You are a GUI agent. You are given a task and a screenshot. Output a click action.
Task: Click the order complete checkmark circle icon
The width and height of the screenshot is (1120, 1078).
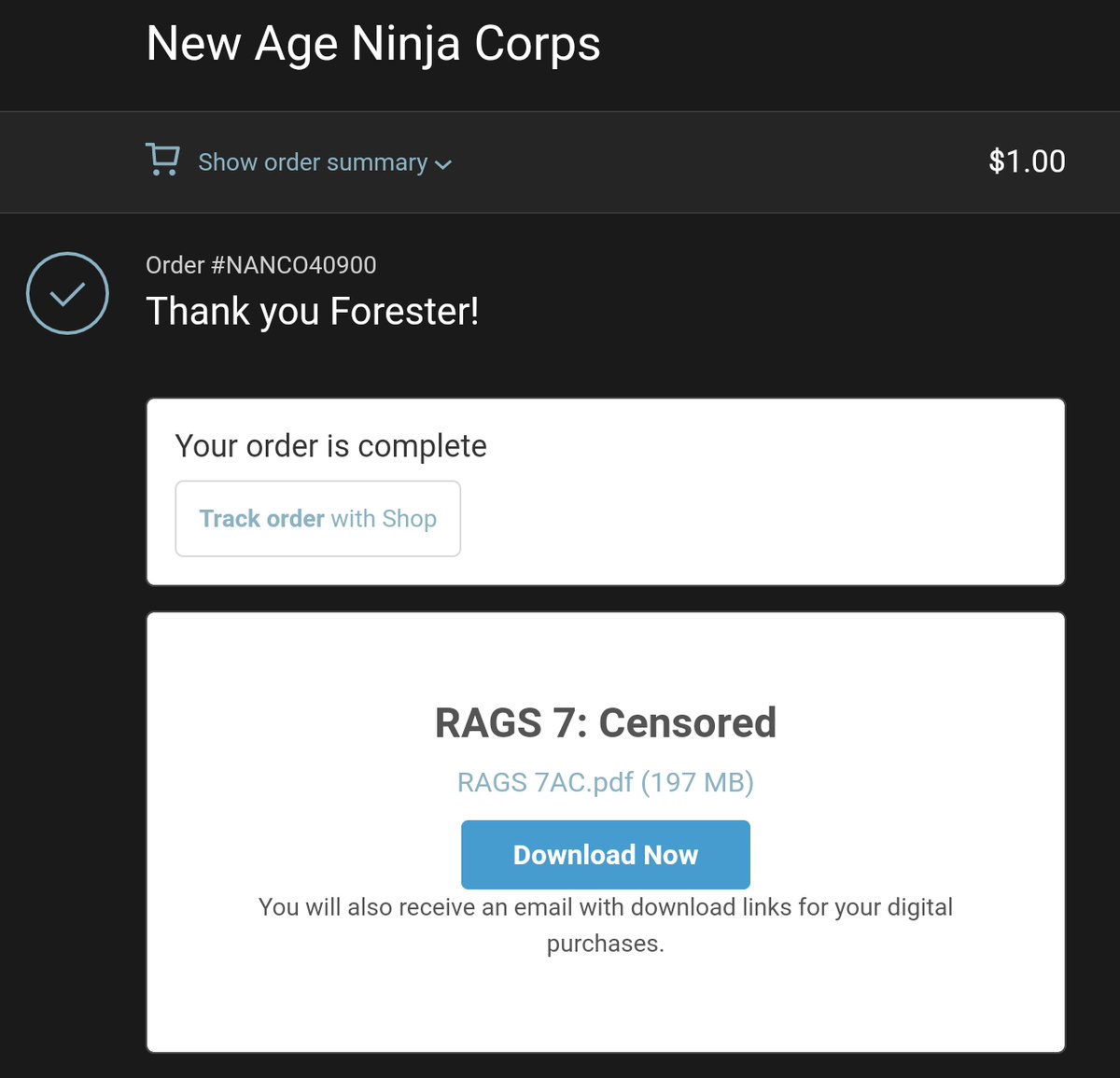pyautogui.click(x=67, y=293)
